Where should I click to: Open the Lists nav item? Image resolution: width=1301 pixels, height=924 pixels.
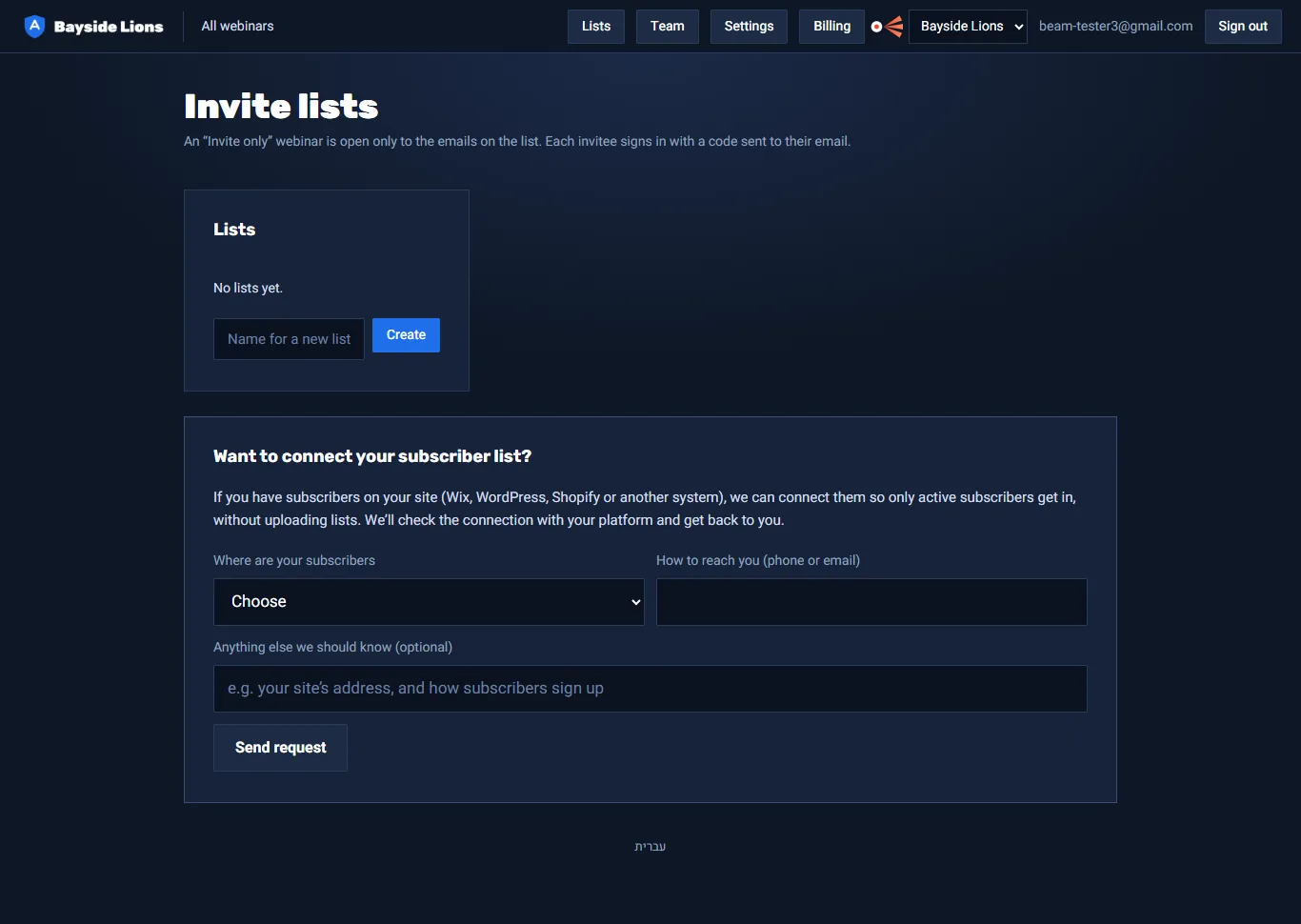(x=596, y=27)
